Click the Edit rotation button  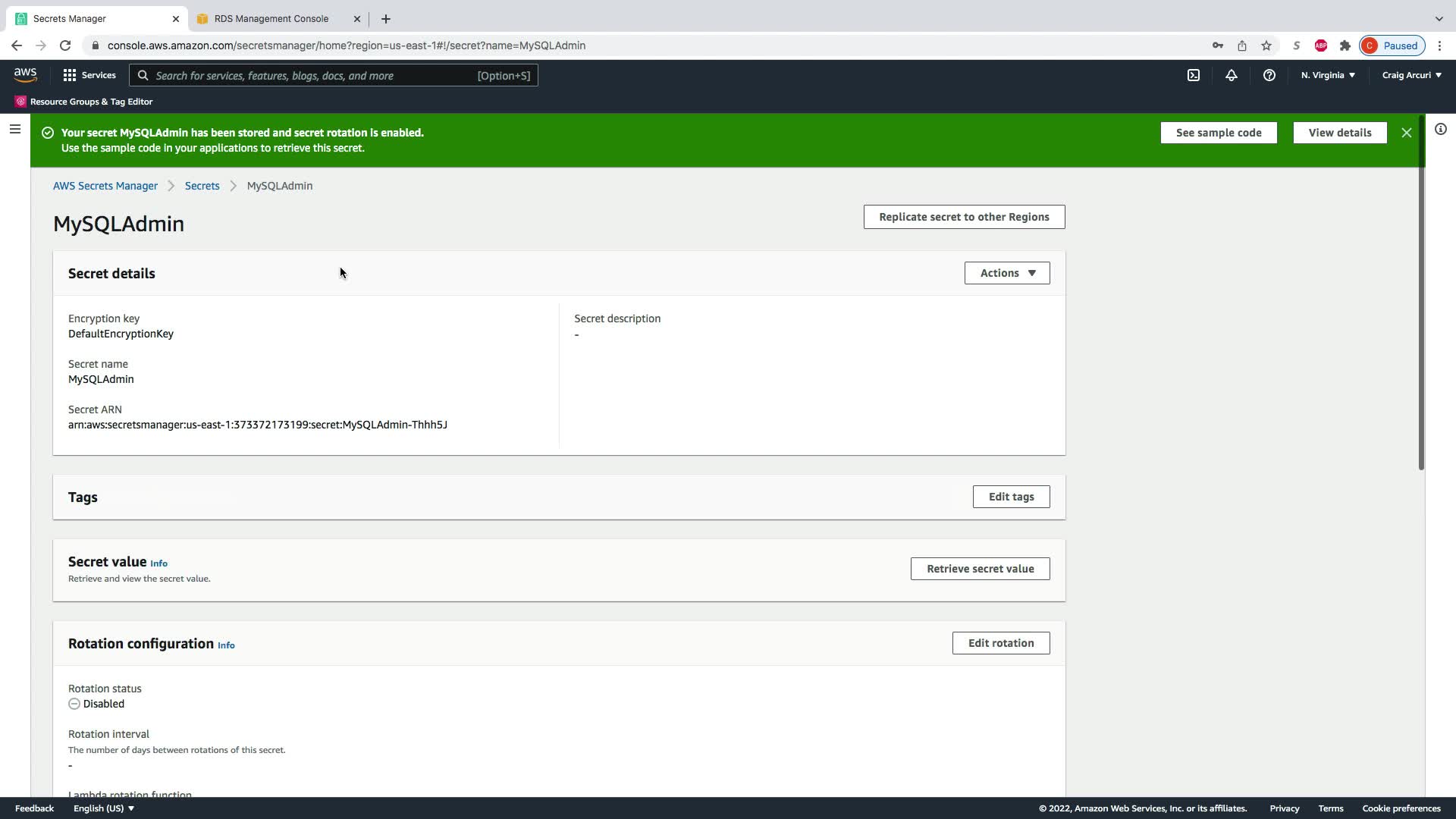pos(1001,643)
